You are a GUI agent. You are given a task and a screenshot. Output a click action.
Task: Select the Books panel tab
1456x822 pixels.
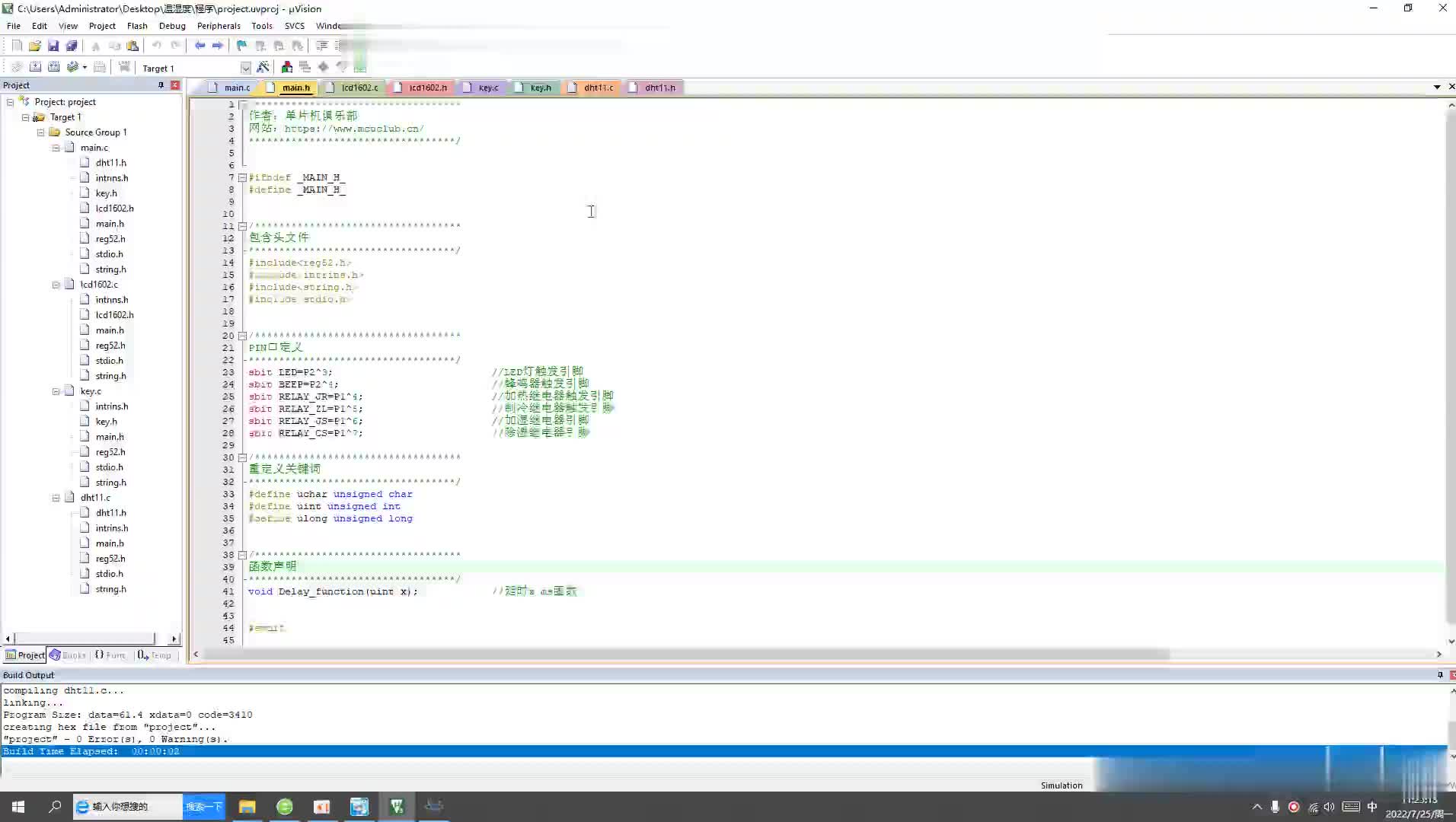(68, 655)
